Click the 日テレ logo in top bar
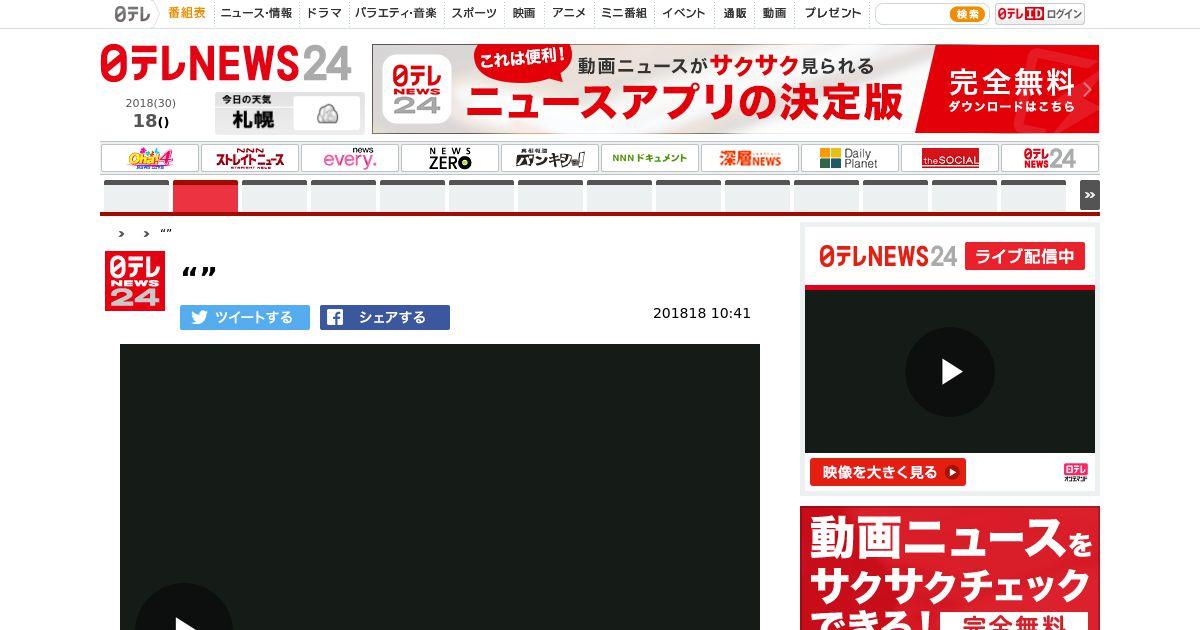Image resolution: width=1200 pixels, height=630 pixels. [x=130, y=14]
